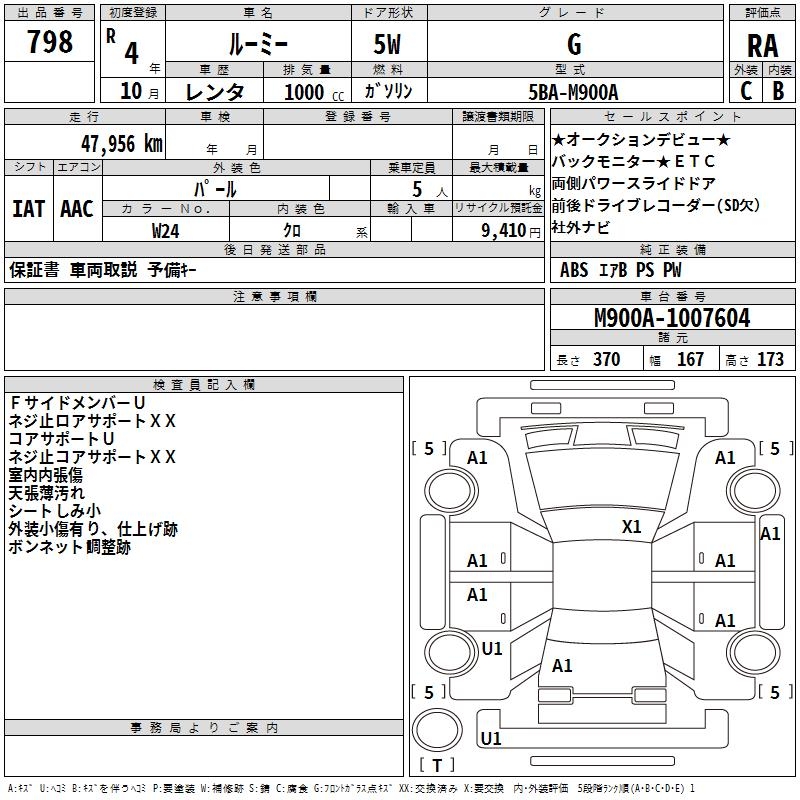The height and width of the screenshot is (800, 800).
Task: Click the 注意事項欄 header
Action: pos(274,296)
